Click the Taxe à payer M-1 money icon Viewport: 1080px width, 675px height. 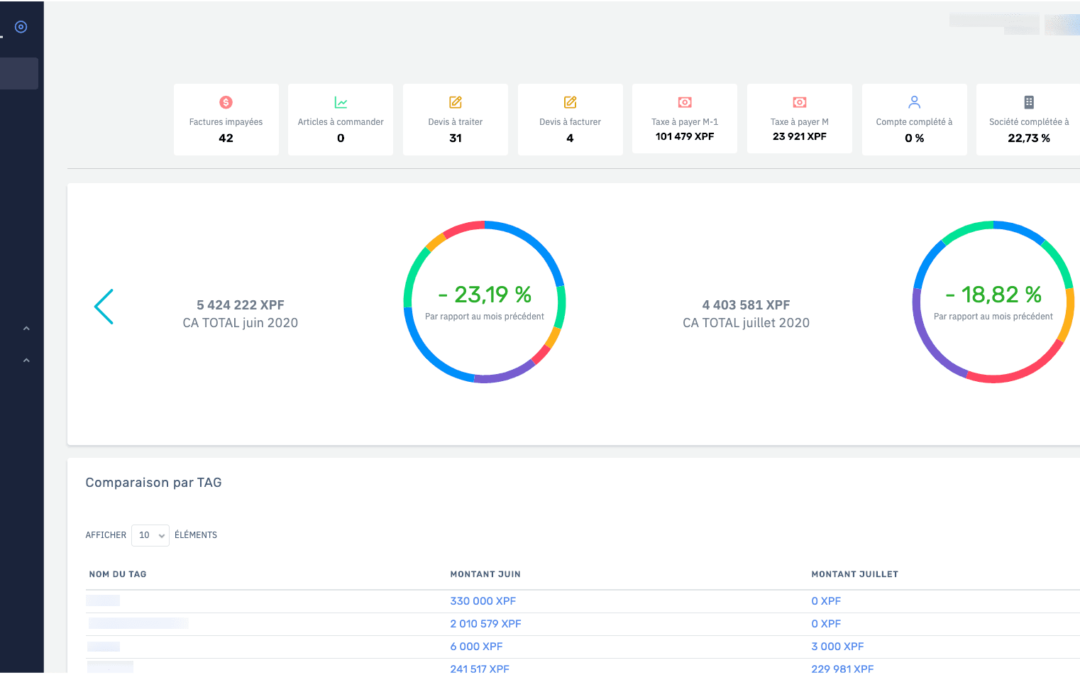tap(685, 102)
